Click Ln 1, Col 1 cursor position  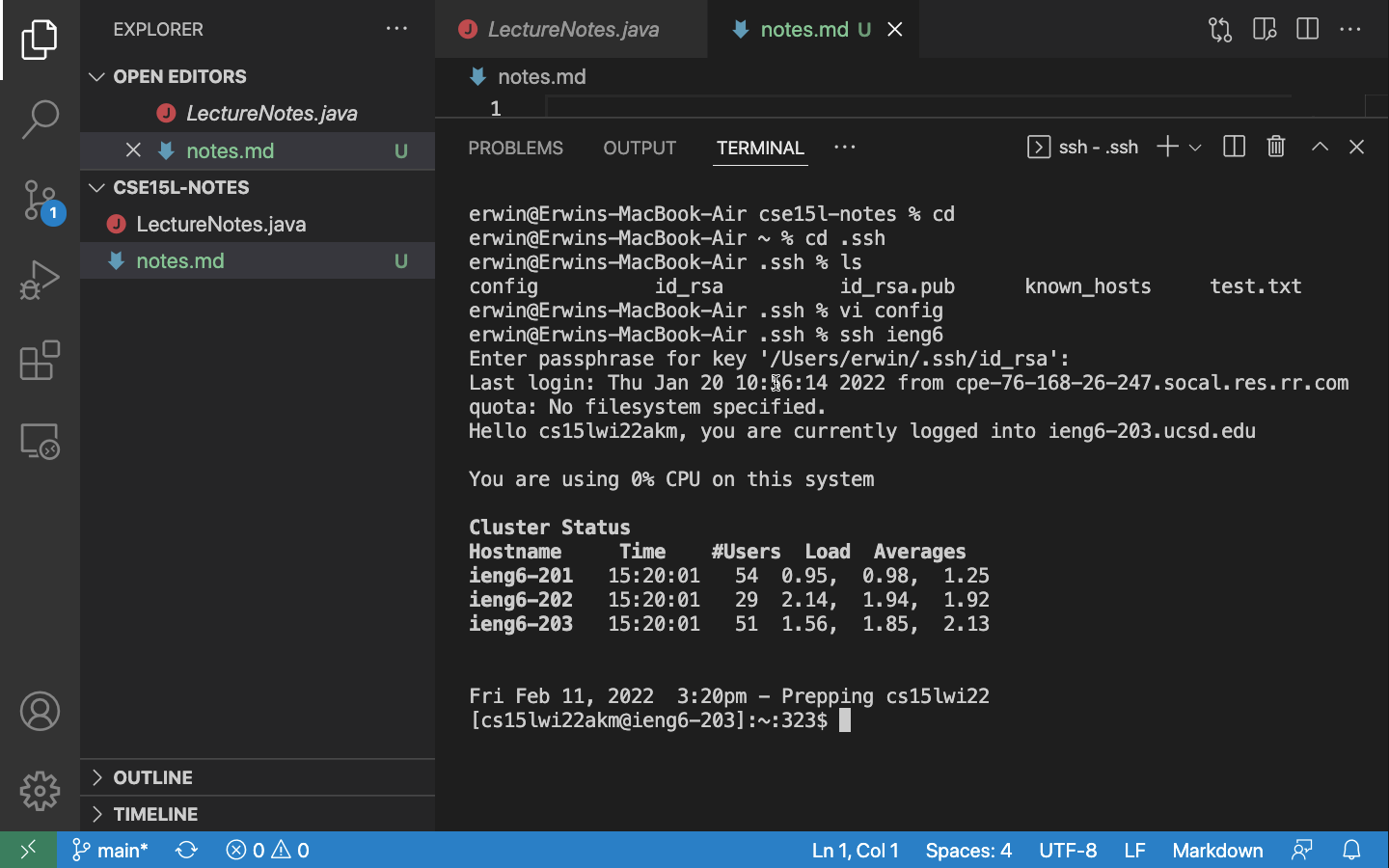tap(855, 850)
